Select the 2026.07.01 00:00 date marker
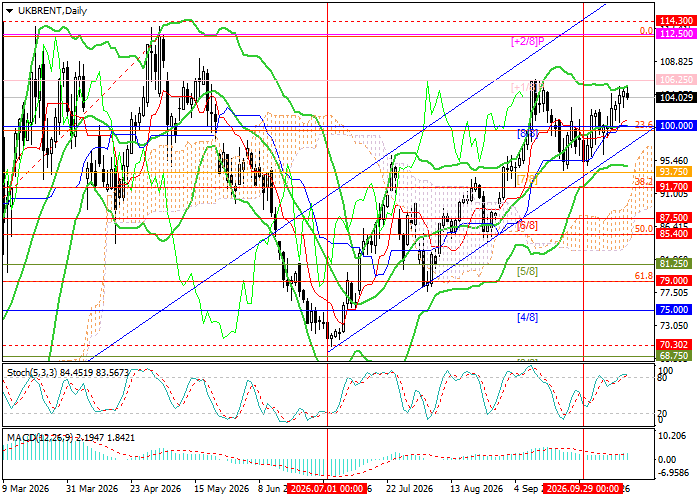Screen dimensions: 700x500 click(327, 489)
